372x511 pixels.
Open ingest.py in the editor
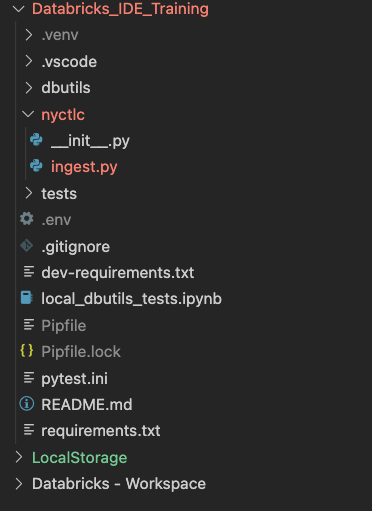coord(84,167)
